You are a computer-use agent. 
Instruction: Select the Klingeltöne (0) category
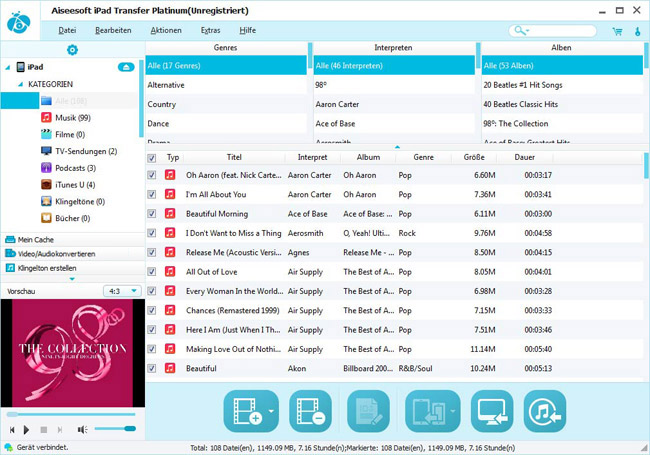point(73,201)
